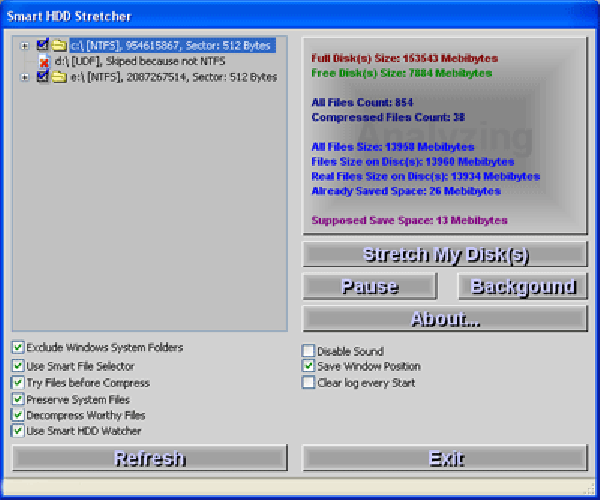The width and height of the screenshot is (600, 500).
Task: Expand the e:\ drive tree node
Action: [24, 77]
